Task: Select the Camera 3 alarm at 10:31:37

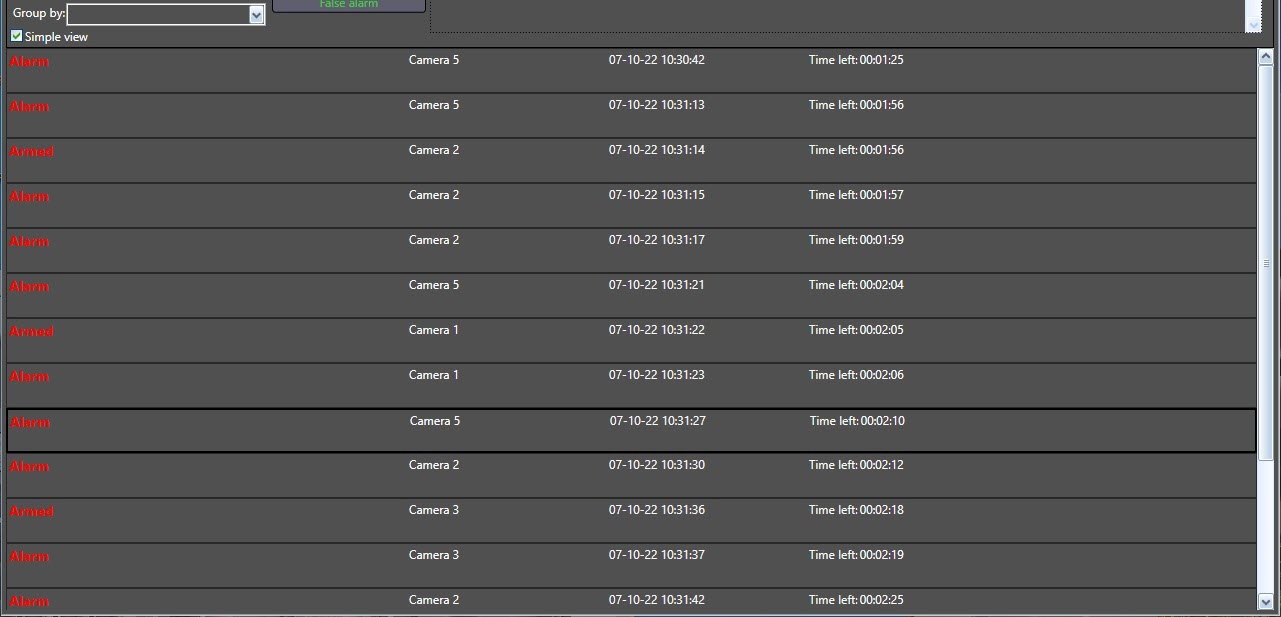Action: [631, 565]
